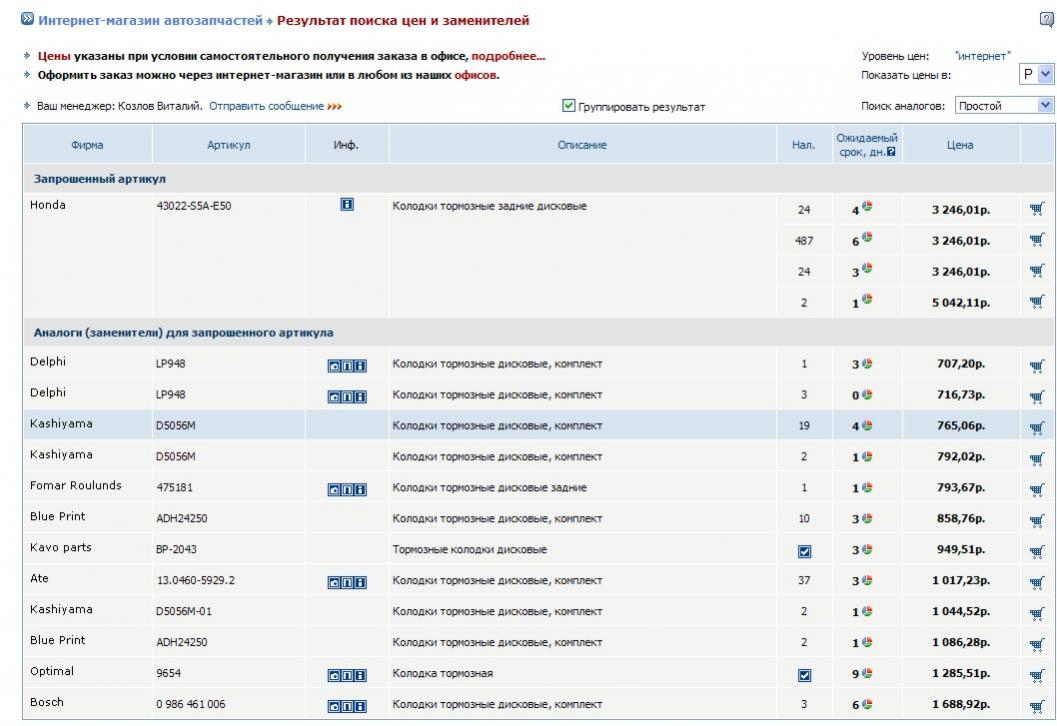Open the офисов link
The image size is (1057, 726).
click(475, 75)
